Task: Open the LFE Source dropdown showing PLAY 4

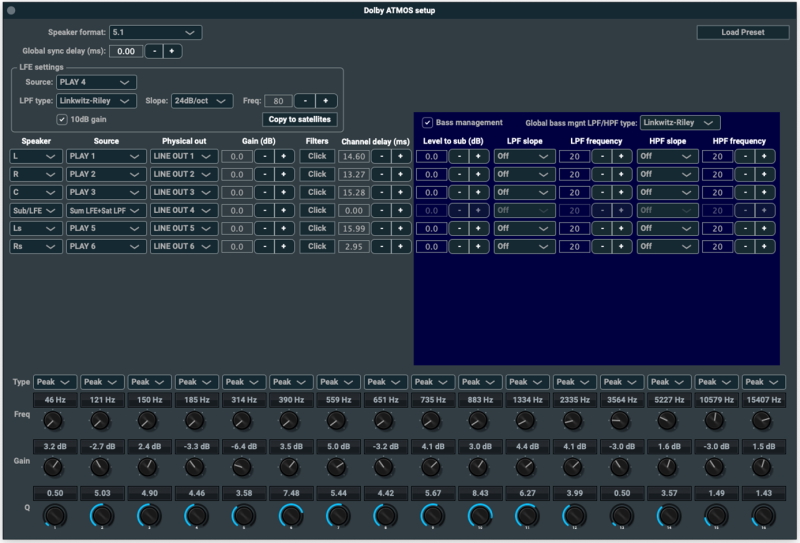Action: tap(96, 82)
